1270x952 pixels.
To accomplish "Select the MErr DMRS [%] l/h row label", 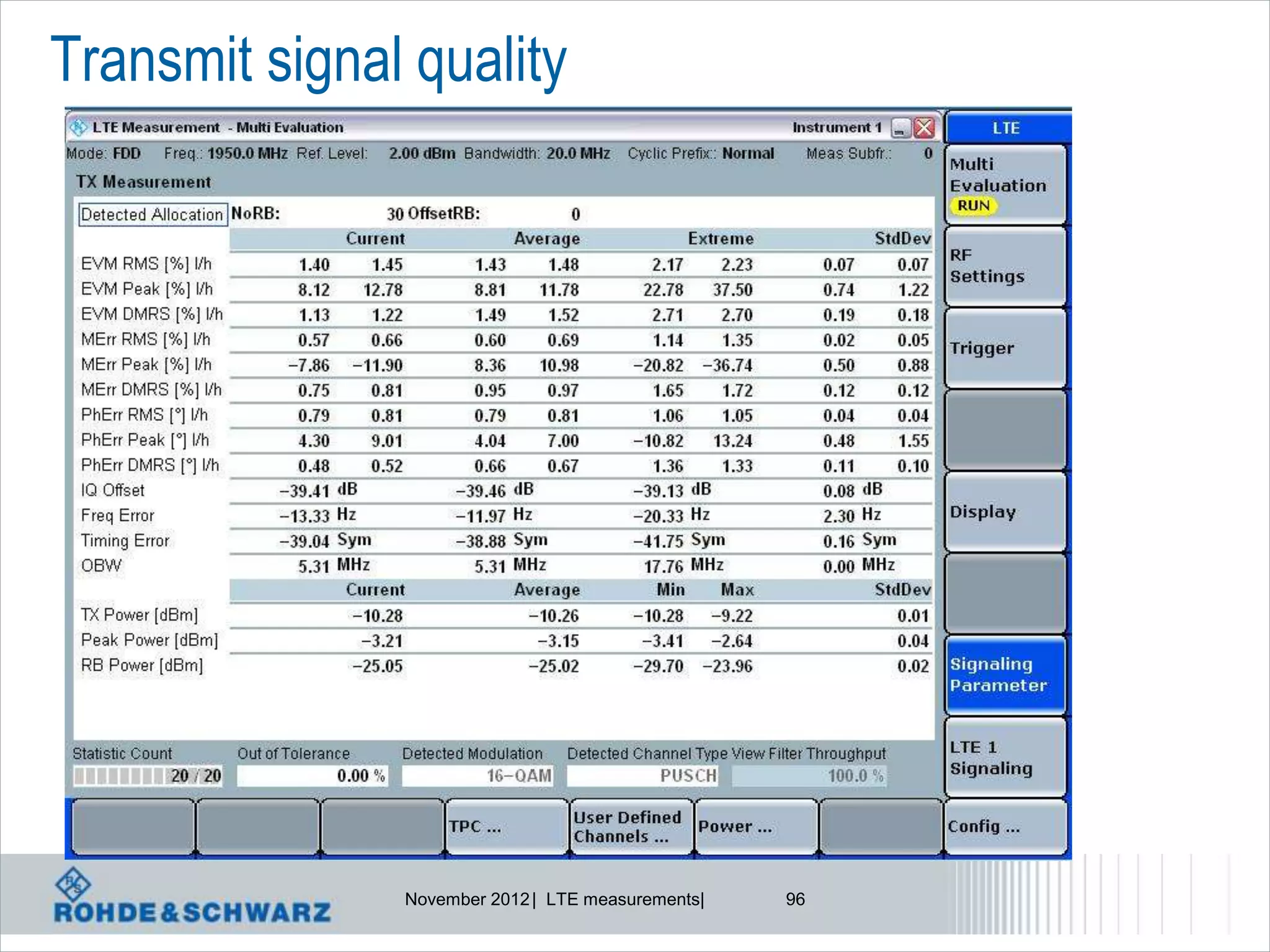I will [x=151, y=390].
